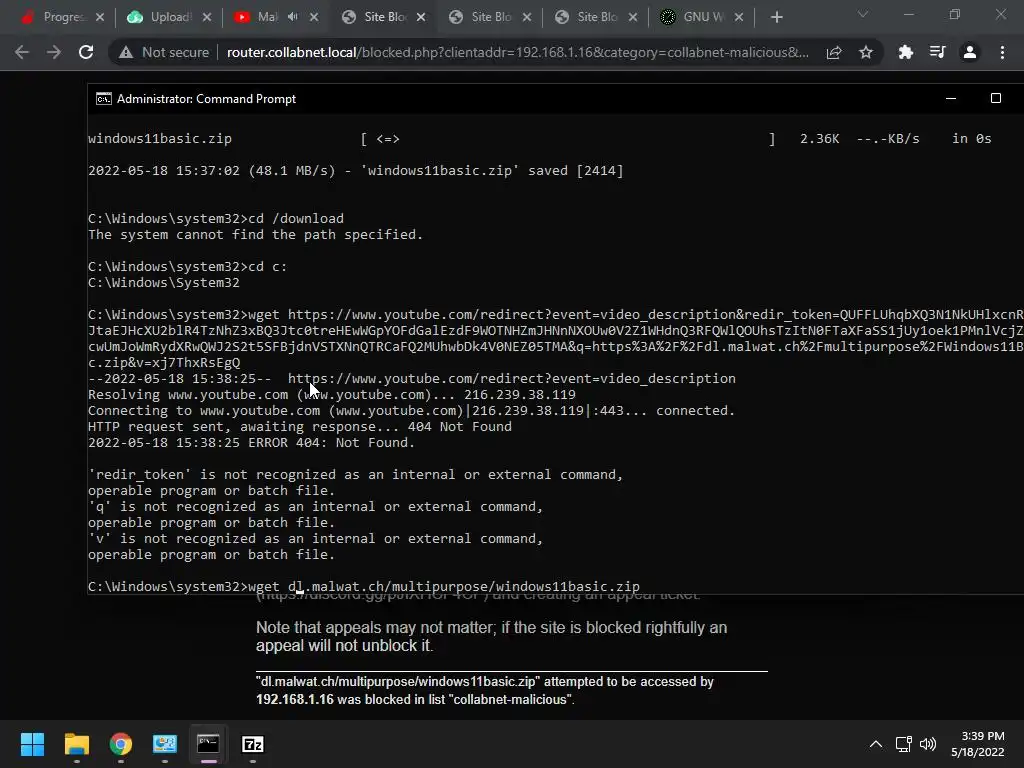Open Command Prompt taskbar icon
This screenshot has width=1024, height=768.
(208, 744)
